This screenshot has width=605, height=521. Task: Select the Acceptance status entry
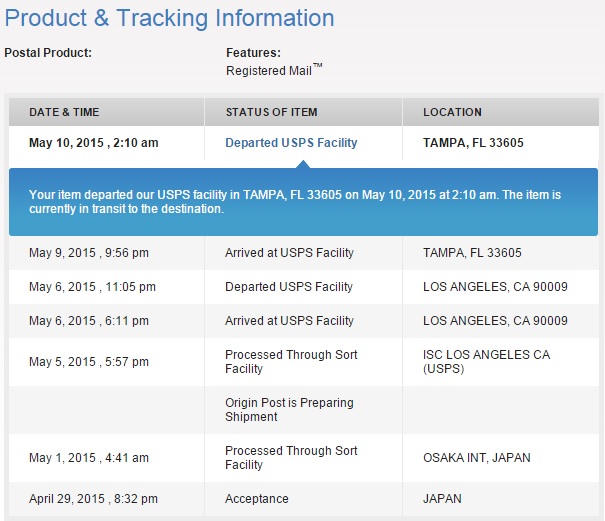257,499
